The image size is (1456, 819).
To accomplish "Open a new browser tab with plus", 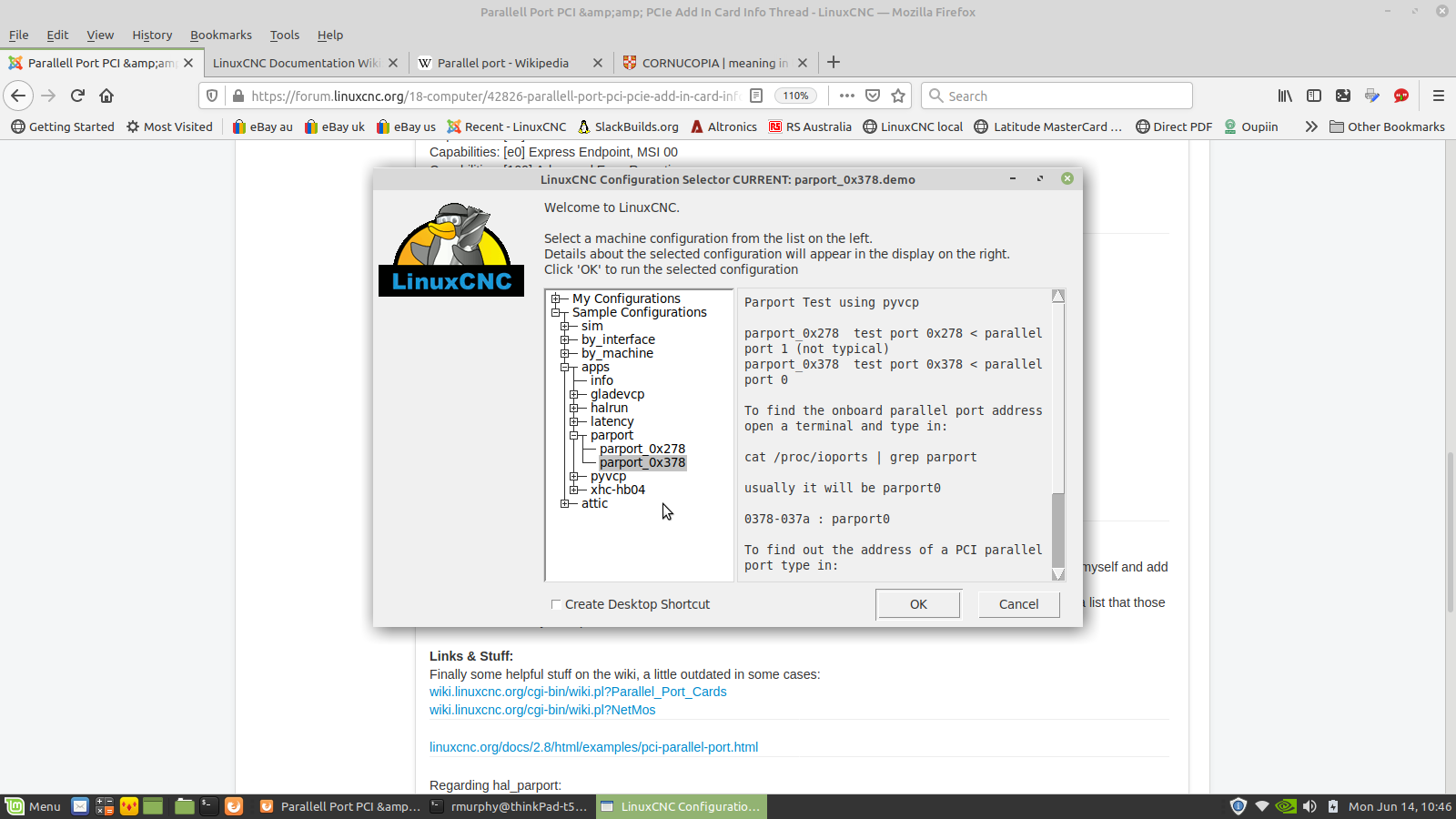I will (834, 62).
